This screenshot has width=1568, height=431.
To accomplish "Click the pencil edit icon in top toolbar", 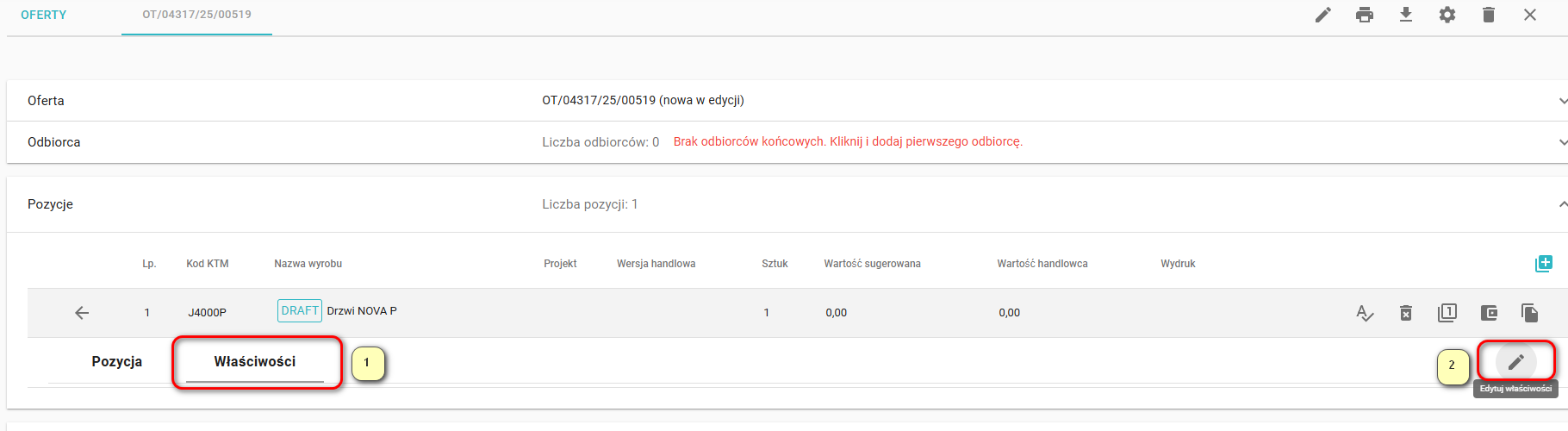I will pos(1322,15).
